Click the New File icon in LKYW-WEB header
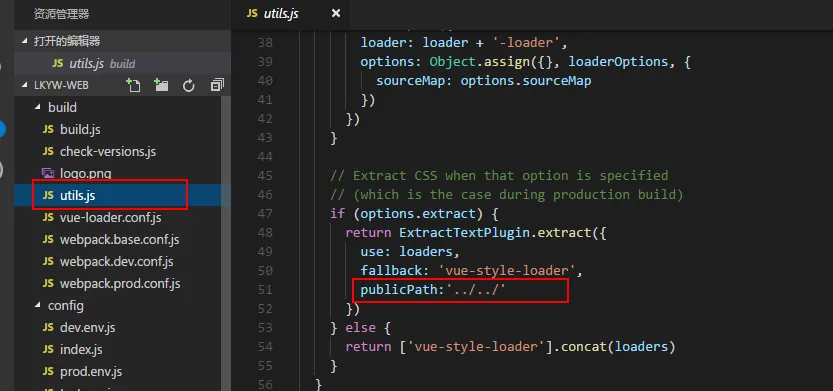This screenshot has width=833, height=391. [133, 85]
